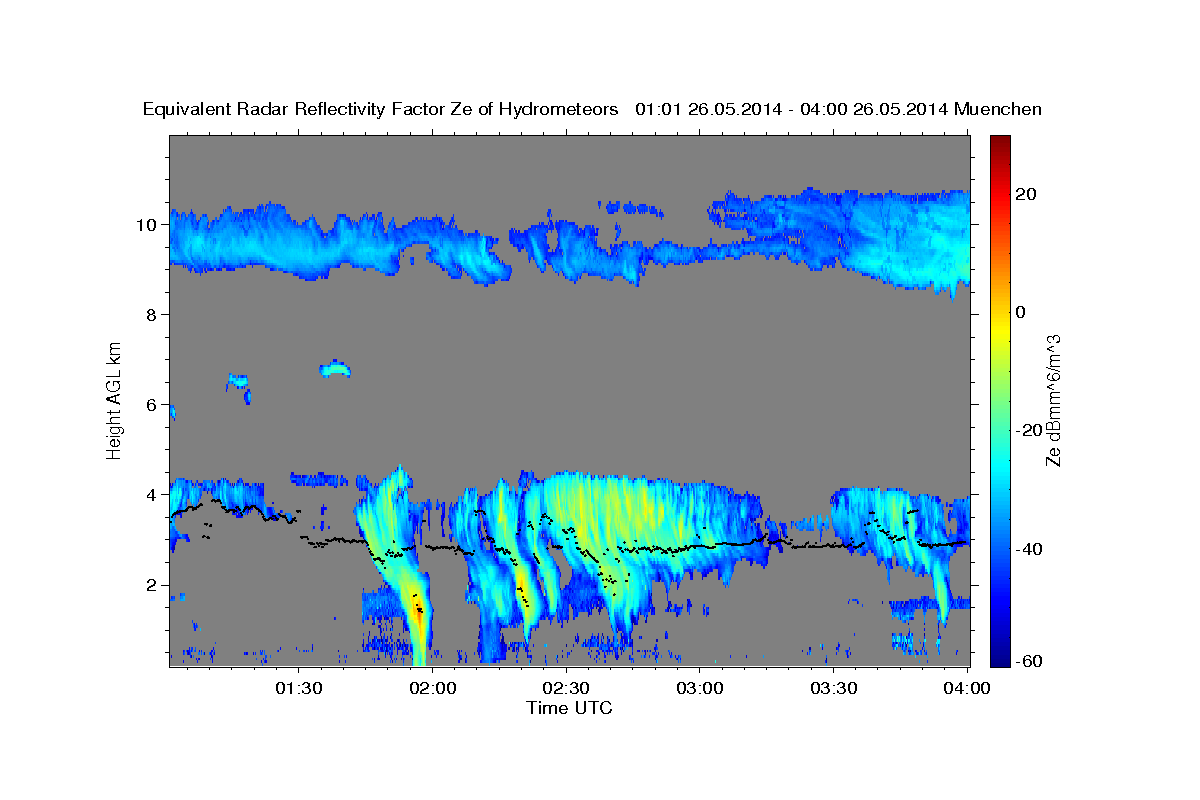Click the height tick label '8'
The width and height of the screenshot is (1200, 800).
tap(153, 314)
